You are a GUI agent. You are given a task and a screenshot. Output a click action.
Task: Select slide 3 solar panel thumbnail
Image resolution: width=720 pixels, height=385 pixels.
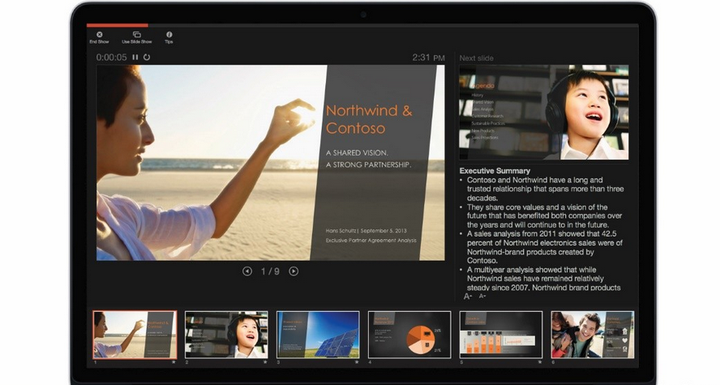pyautogui.click(x=318, y=334)
